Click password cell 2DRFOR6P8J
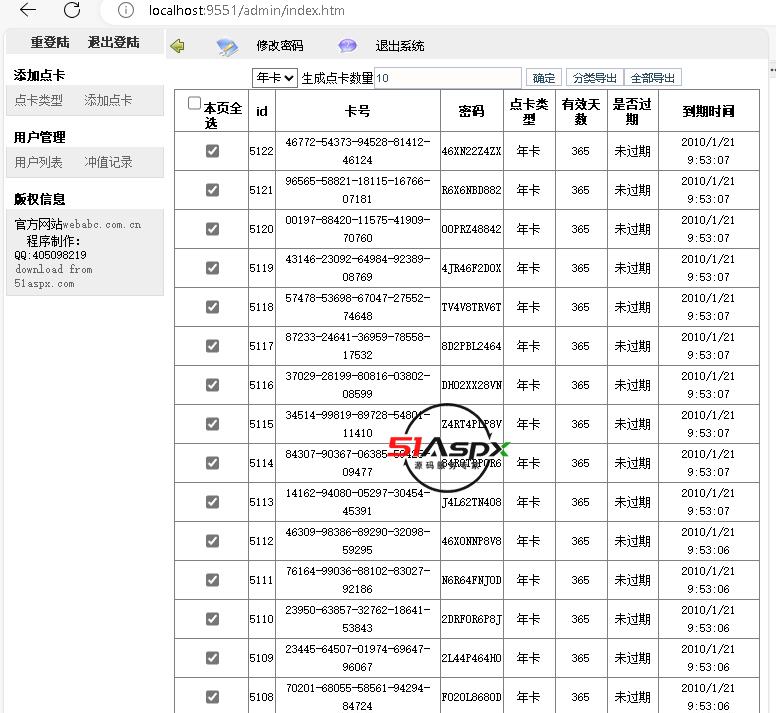 (x=471, y=619)
